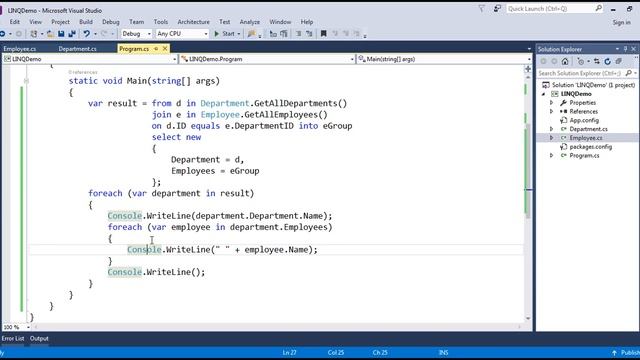Viewport: 640px width, 360px height.
Task: Click the Home icon in Solution Explorer
Action: tap(565, 62)
